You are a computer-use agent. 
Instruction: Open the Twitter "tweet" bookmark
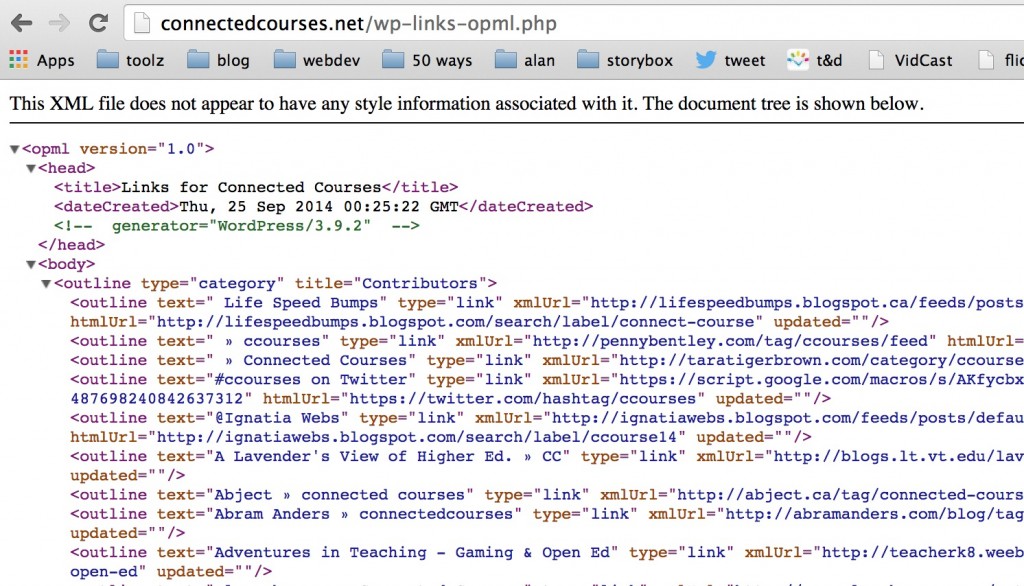(733, 59)
